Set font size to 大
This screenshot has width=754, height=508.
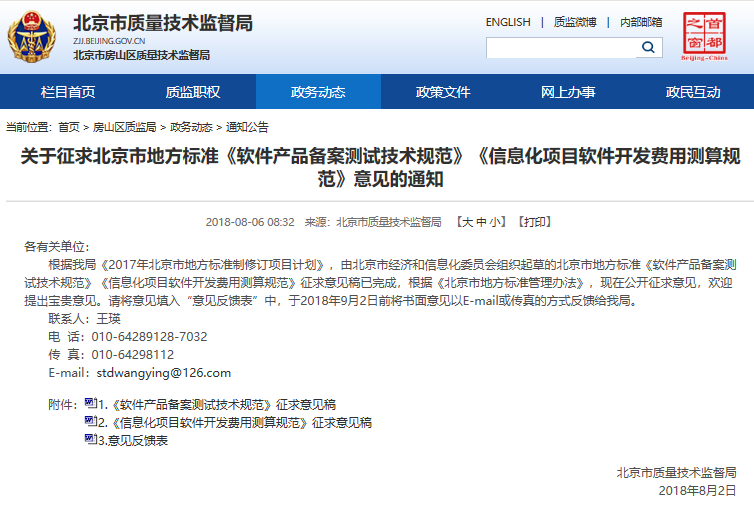point(466,222)
